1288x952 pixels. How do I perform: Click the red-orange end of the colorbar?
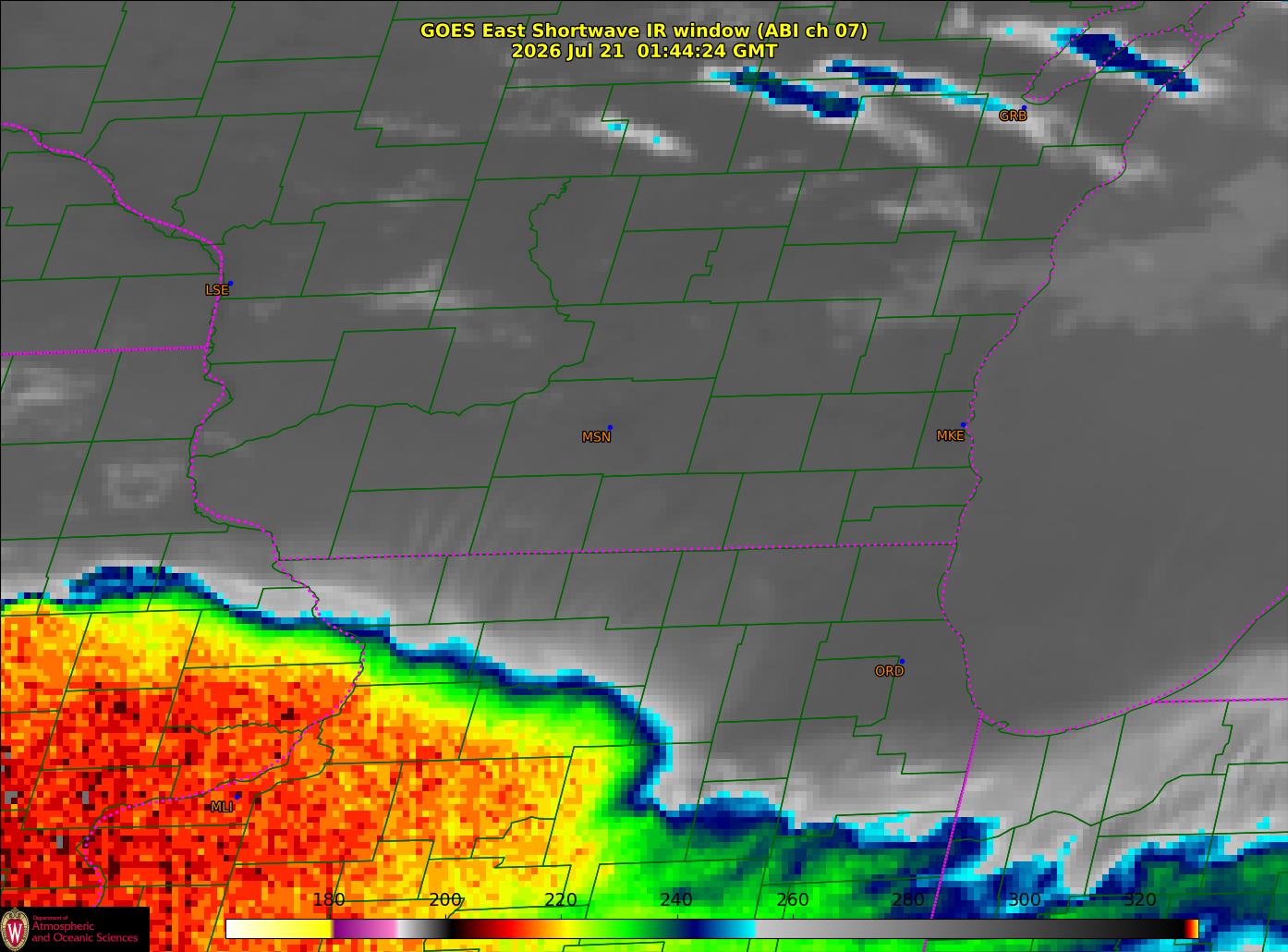coord(1192,929)
